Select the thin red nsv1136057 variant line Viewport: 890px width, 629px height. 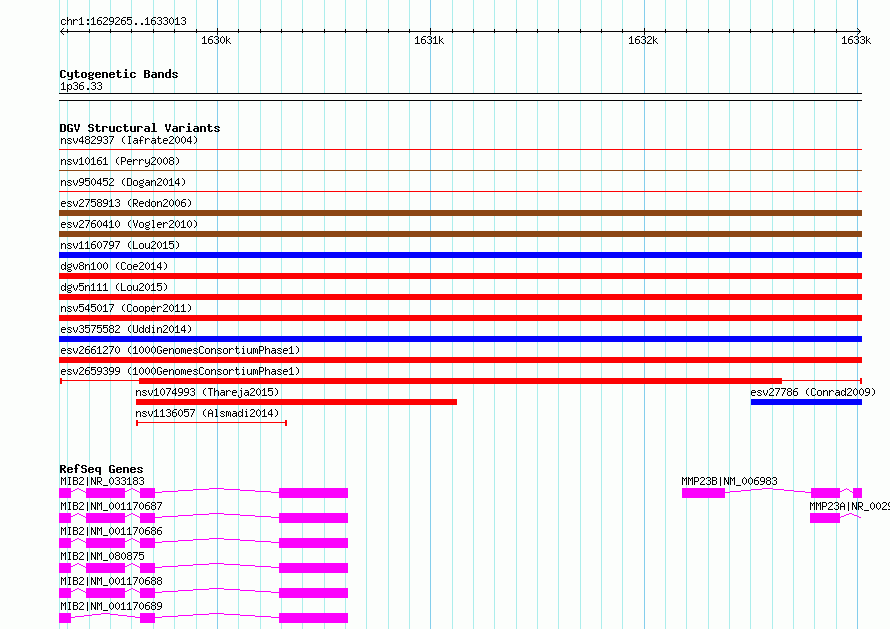[211, 423]
